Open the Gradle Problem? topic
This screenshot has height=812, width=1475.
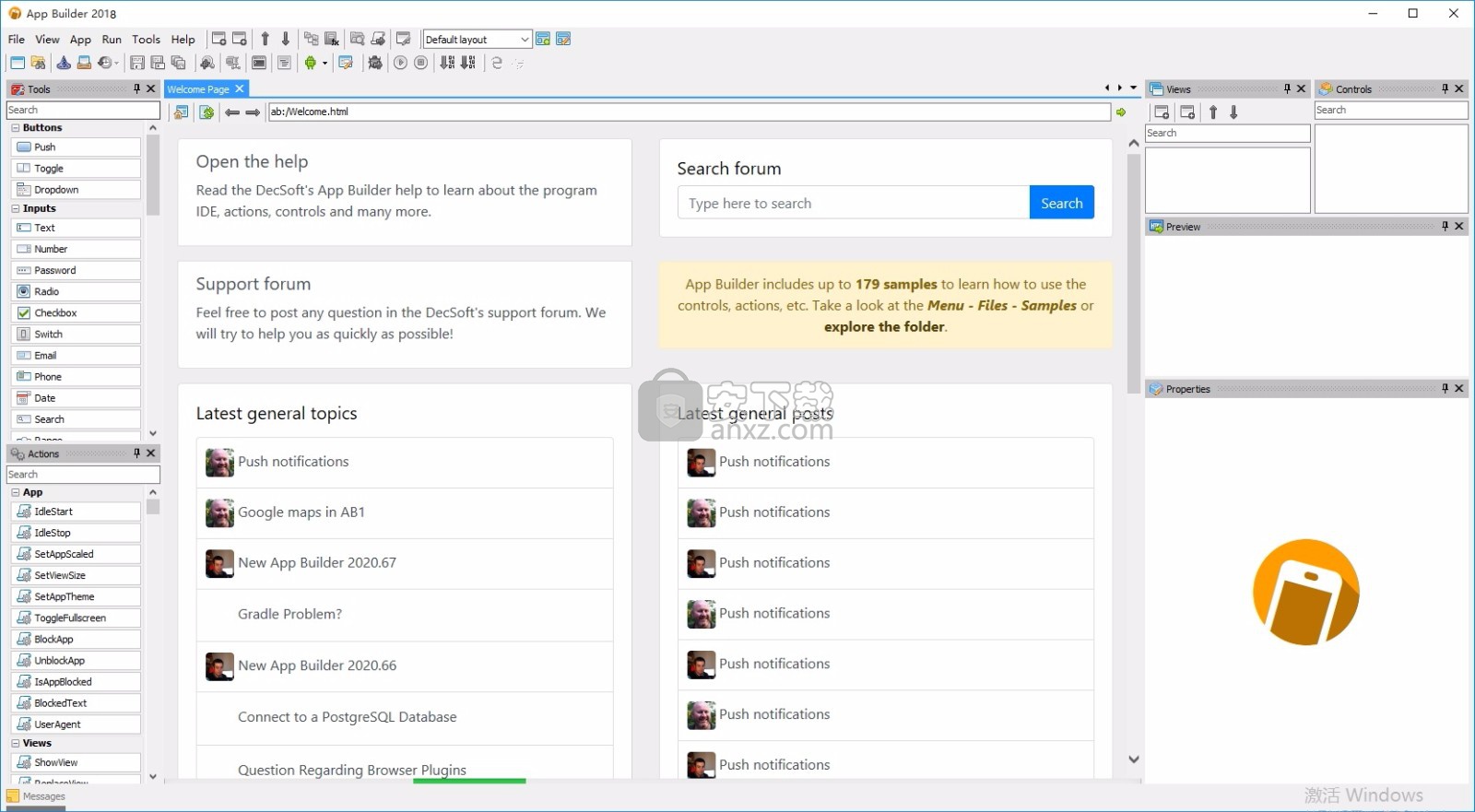(289, 614)
